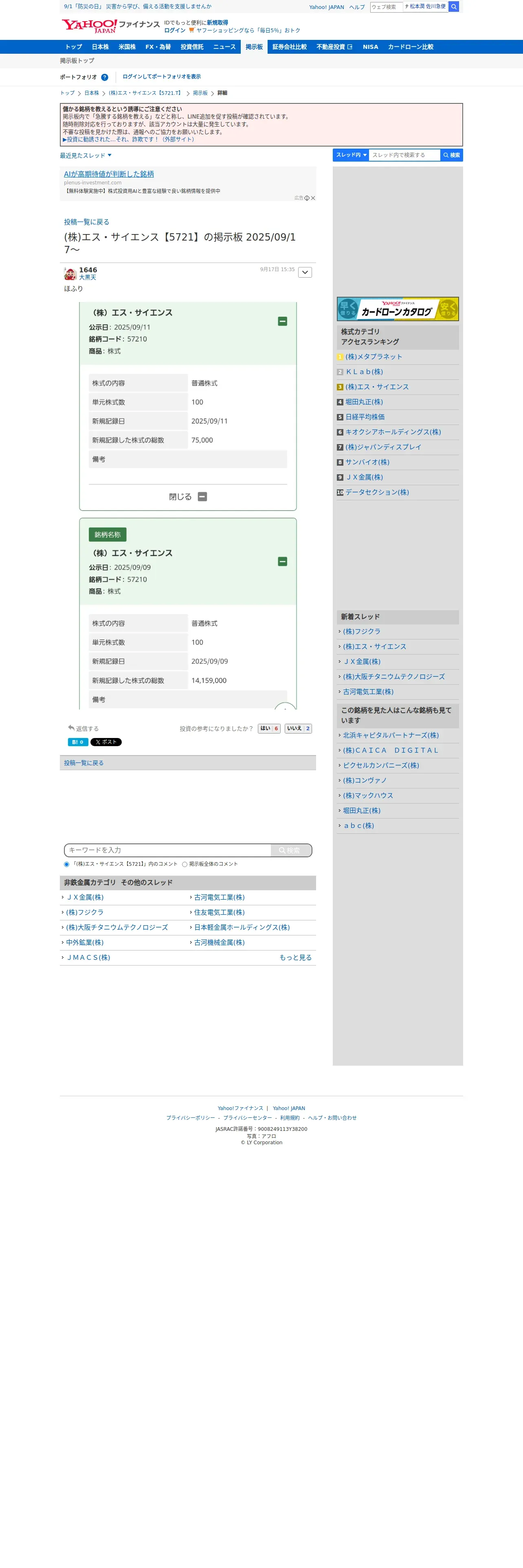Open ranking item 日経平均株価

[x=365, y=417]
